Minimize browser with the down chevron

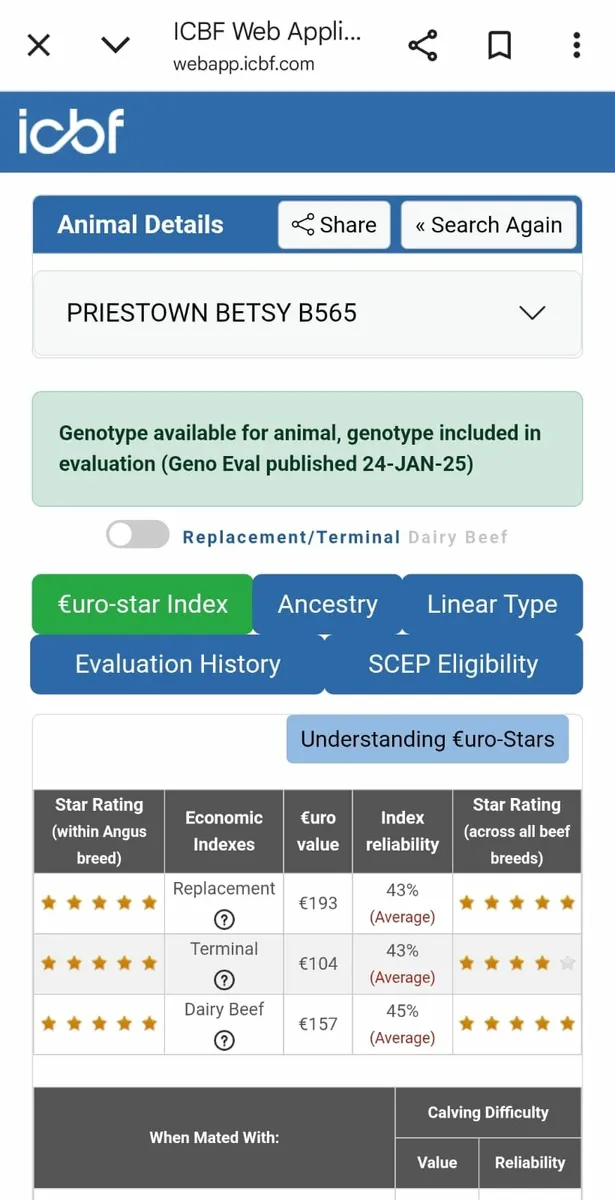pos(116,45)
